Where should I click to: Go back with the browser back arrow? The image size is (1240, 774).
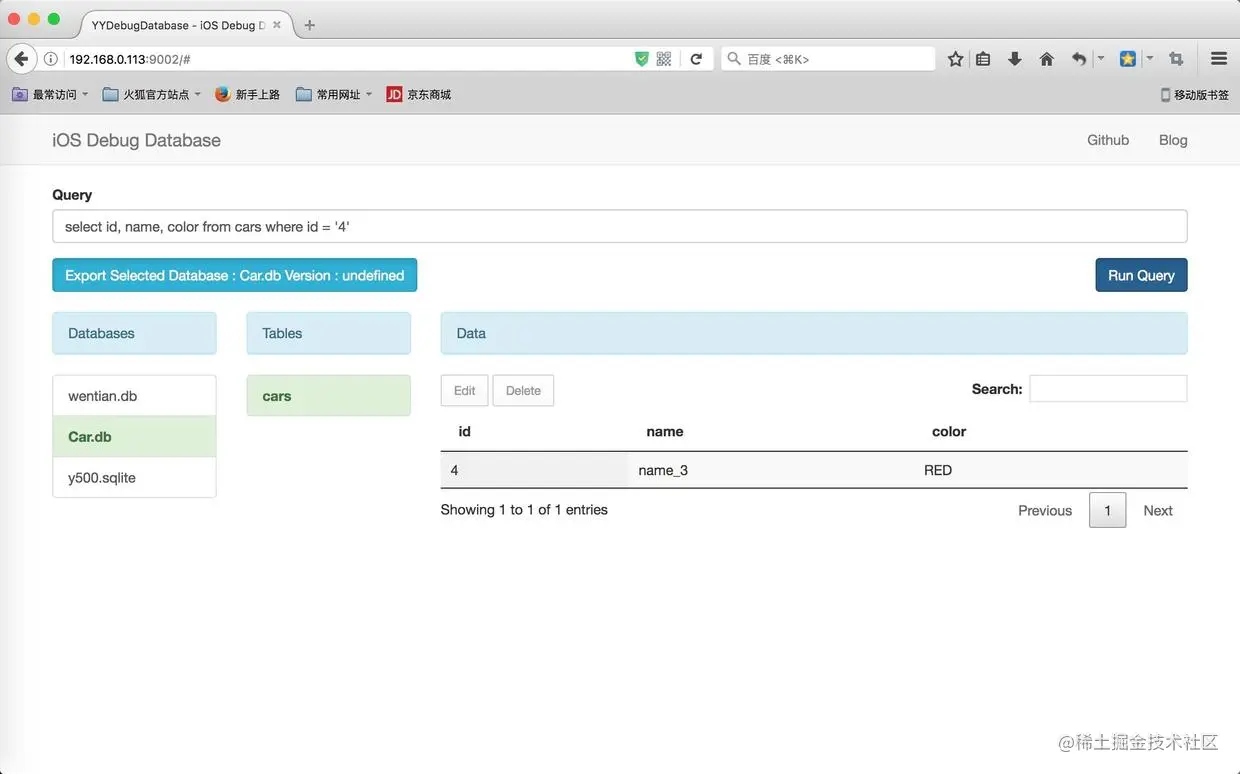click(x=21, y=59)
